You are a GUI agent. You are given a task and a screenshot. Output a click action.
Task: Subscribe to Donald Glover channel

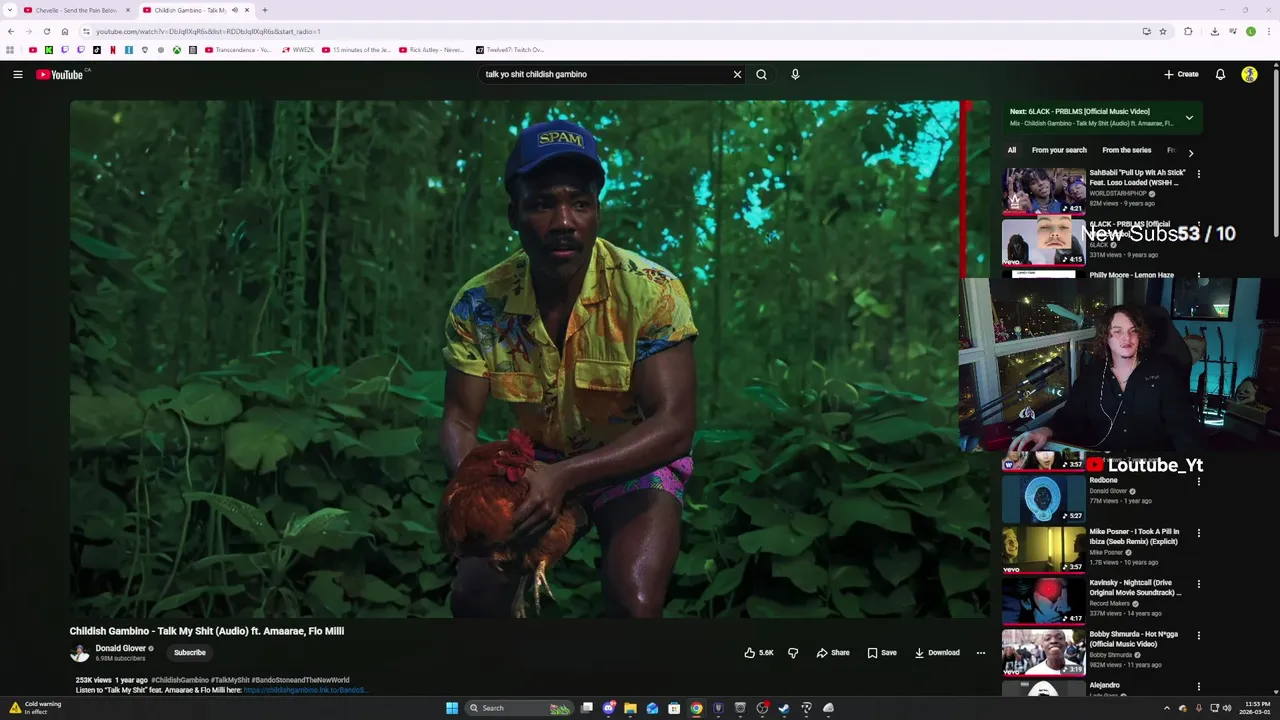pyautogui.click(x=190, y=653)
